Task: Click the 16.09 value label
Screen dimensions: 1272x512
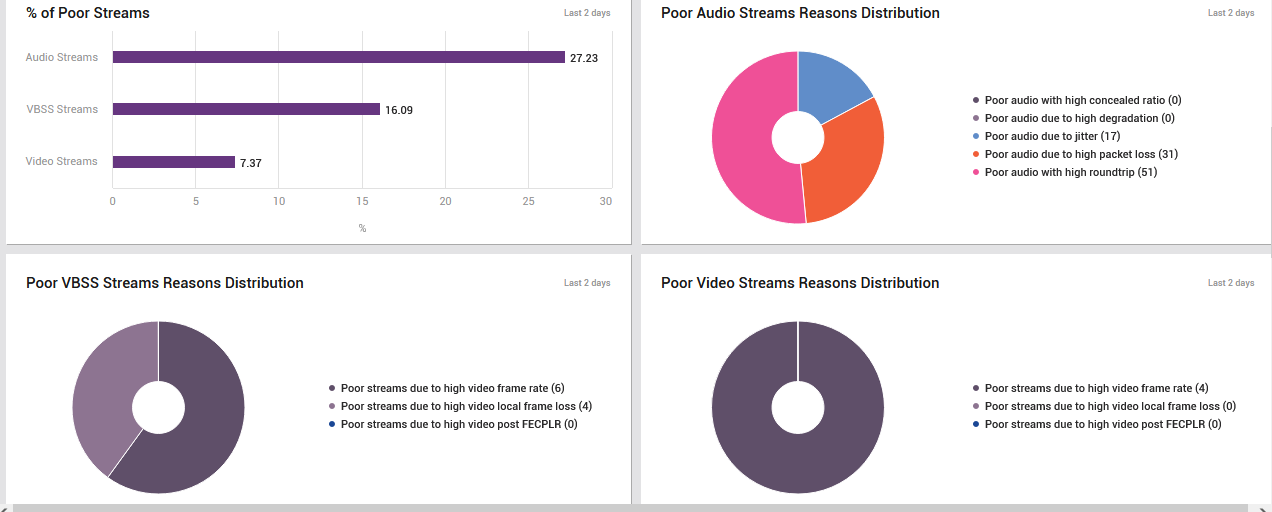Action: (399, 110)
